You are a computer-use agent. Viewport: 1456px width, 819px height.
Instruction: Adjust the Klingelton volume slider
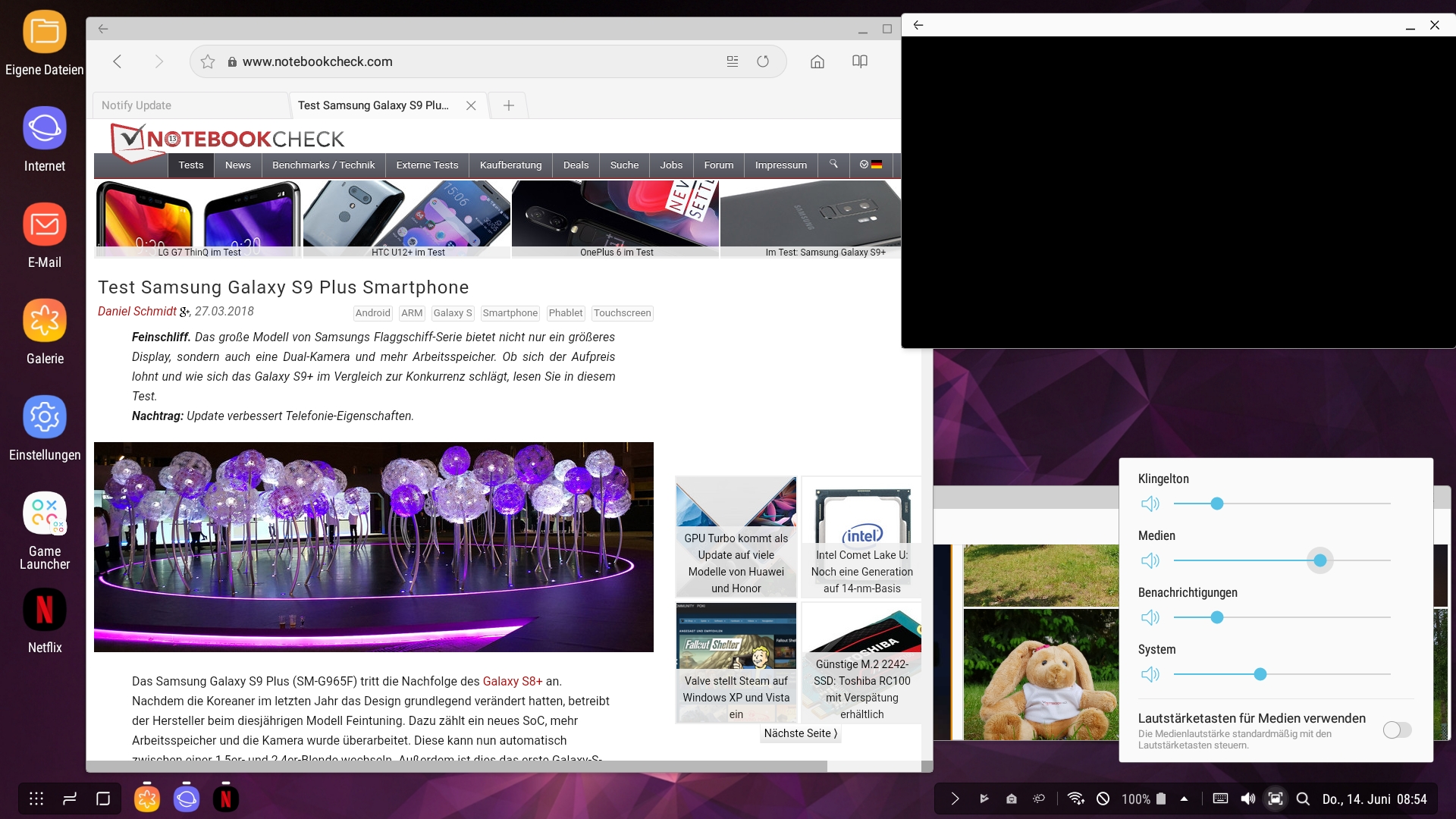(x=1282, y=504)
